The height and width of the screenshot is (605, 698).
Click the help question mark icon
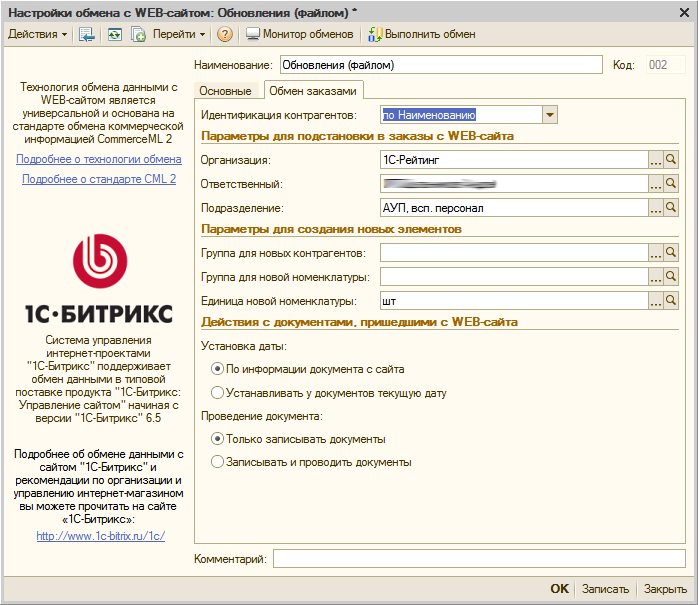coord(225,34)
